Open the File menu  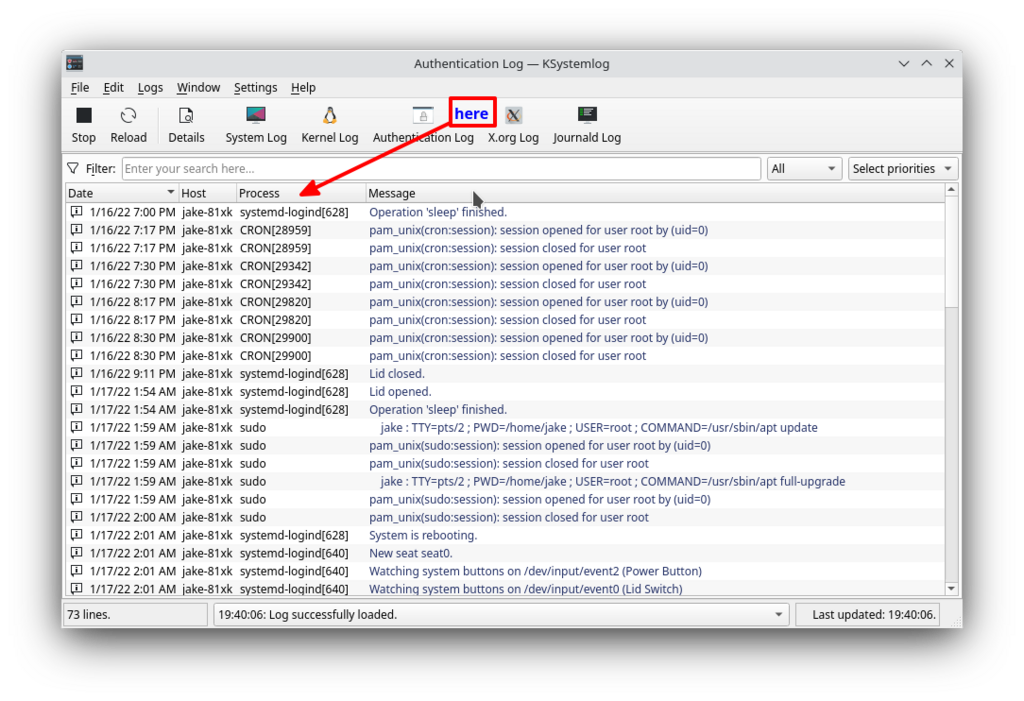80,88
